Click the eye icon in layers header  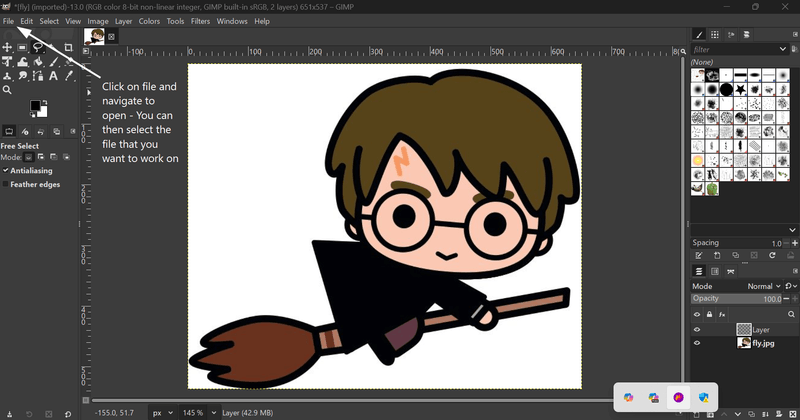coord(697,314)
